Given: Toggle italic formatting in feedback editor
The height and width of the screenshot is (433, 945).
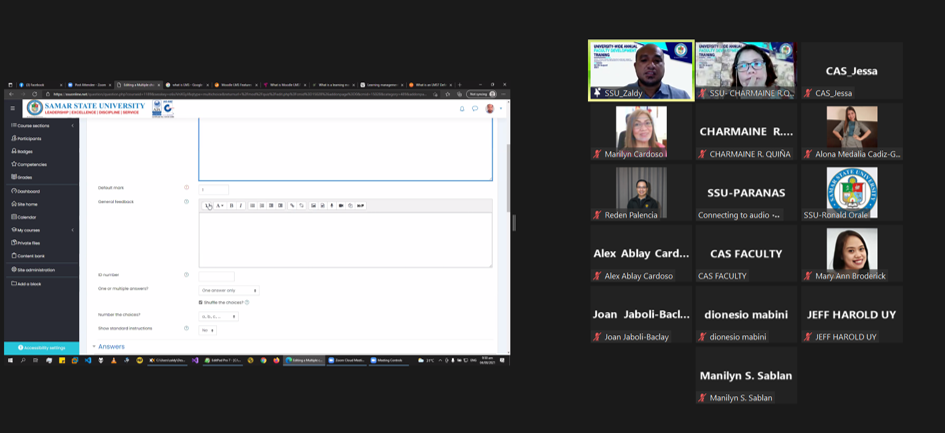Looking at the screenshot, I should coord(241,206).
